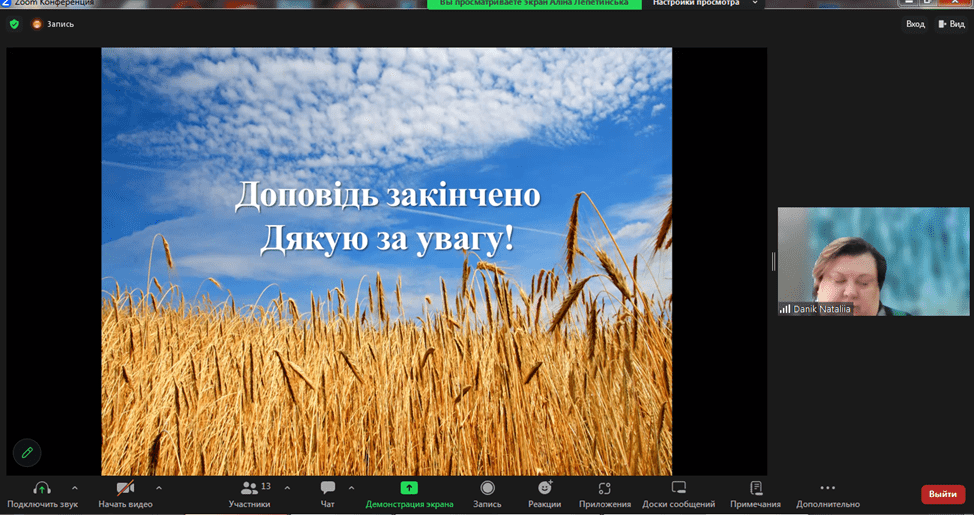Open the Дополнительно more options menu

point(827,488)
